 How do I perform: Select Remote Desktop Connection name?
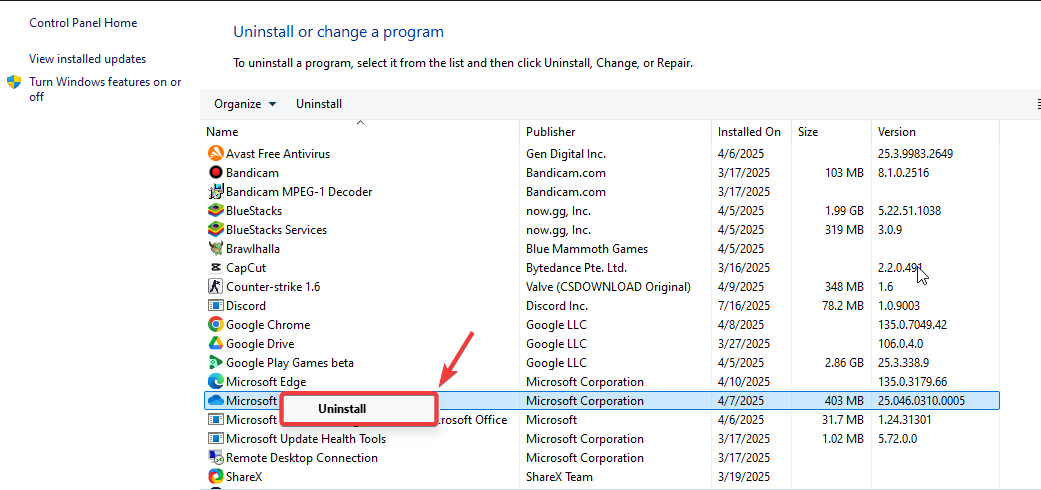(302, 458)
